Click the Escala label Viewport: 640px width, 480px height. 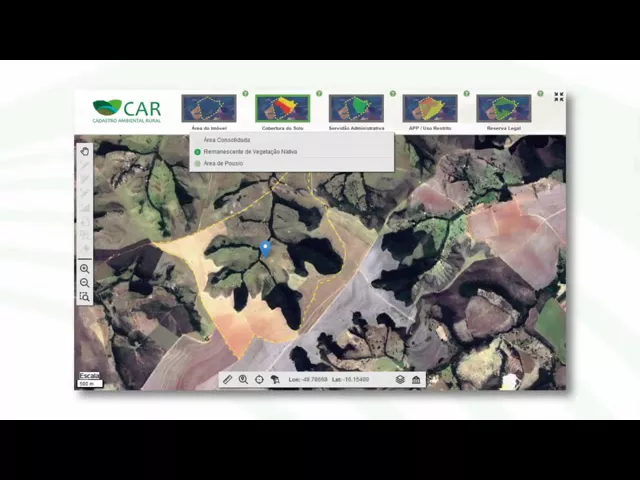89,376
